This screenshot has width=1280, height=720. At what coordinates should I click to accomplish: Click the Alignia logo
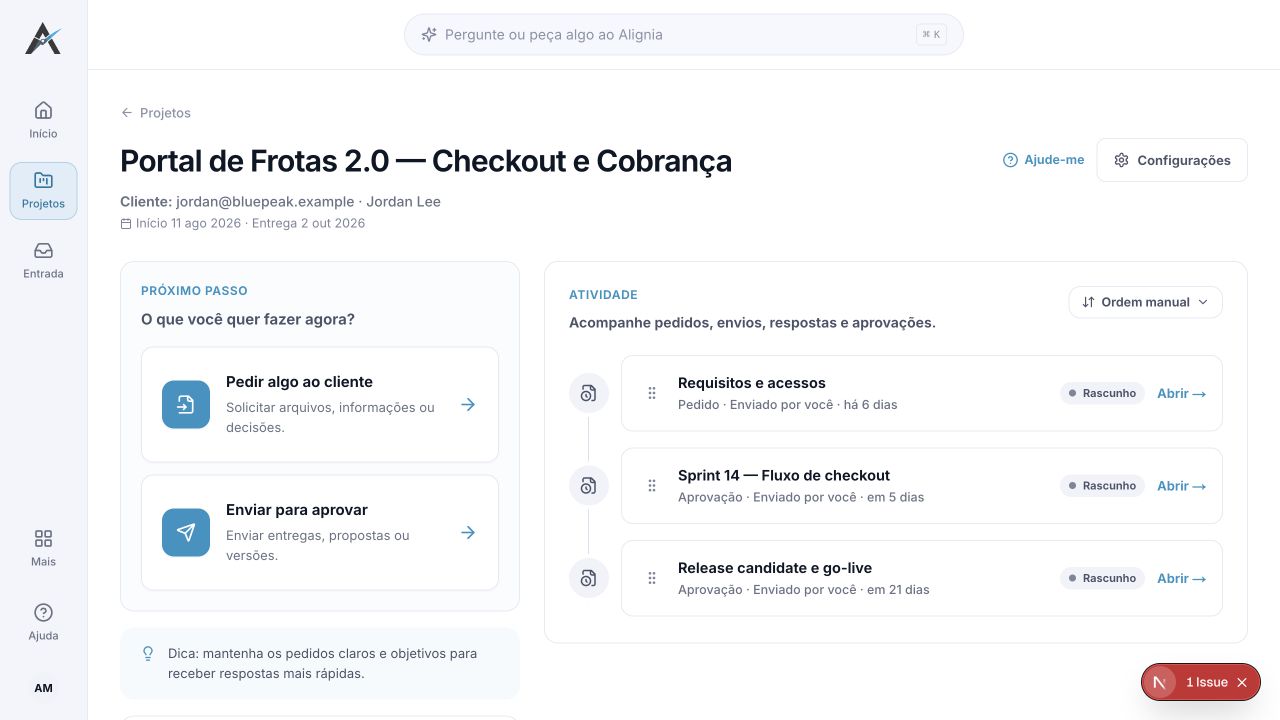point(43,38)
